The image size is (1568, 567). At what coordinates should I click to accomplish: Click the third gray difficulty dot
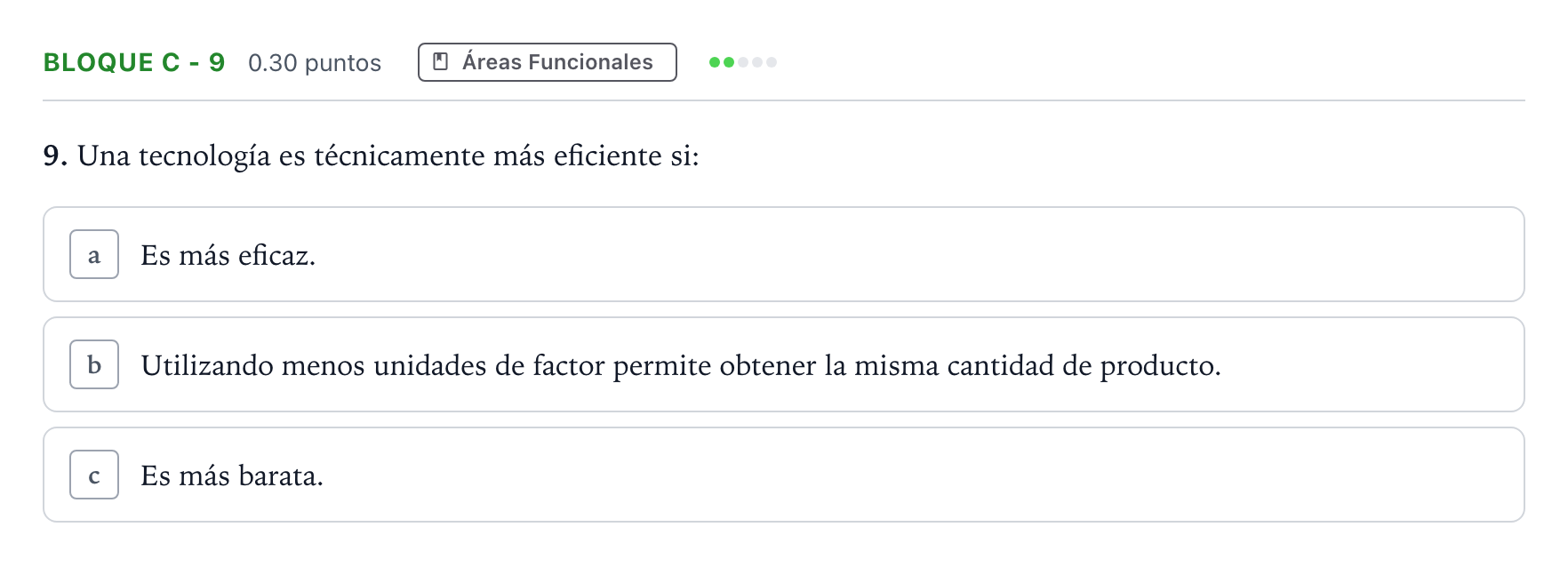click(x=743, y=62)
